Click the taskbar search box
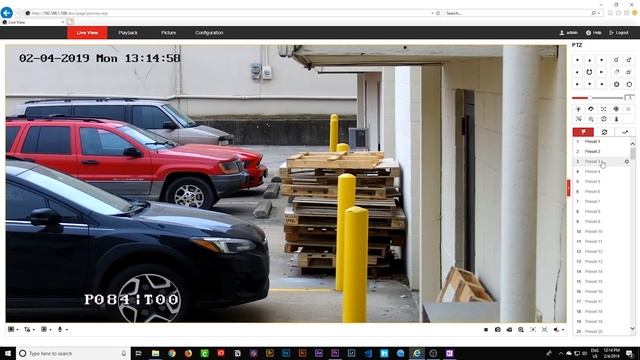Screen dimensions: 640x360 [73, 353]
